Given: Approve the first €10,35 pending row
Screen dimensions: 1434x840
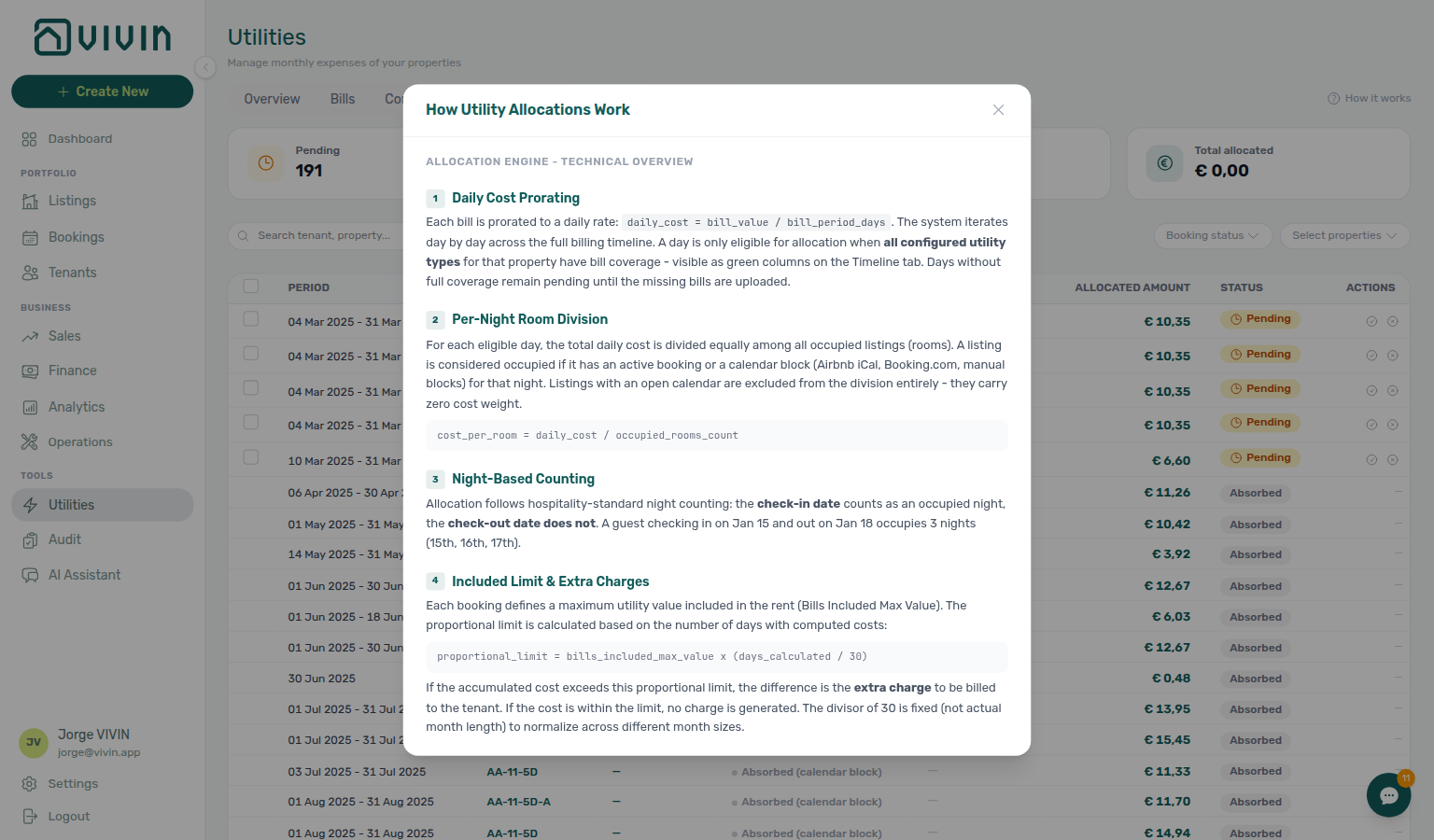Looking at the screenshot, I should click(x=1371, y=321).
